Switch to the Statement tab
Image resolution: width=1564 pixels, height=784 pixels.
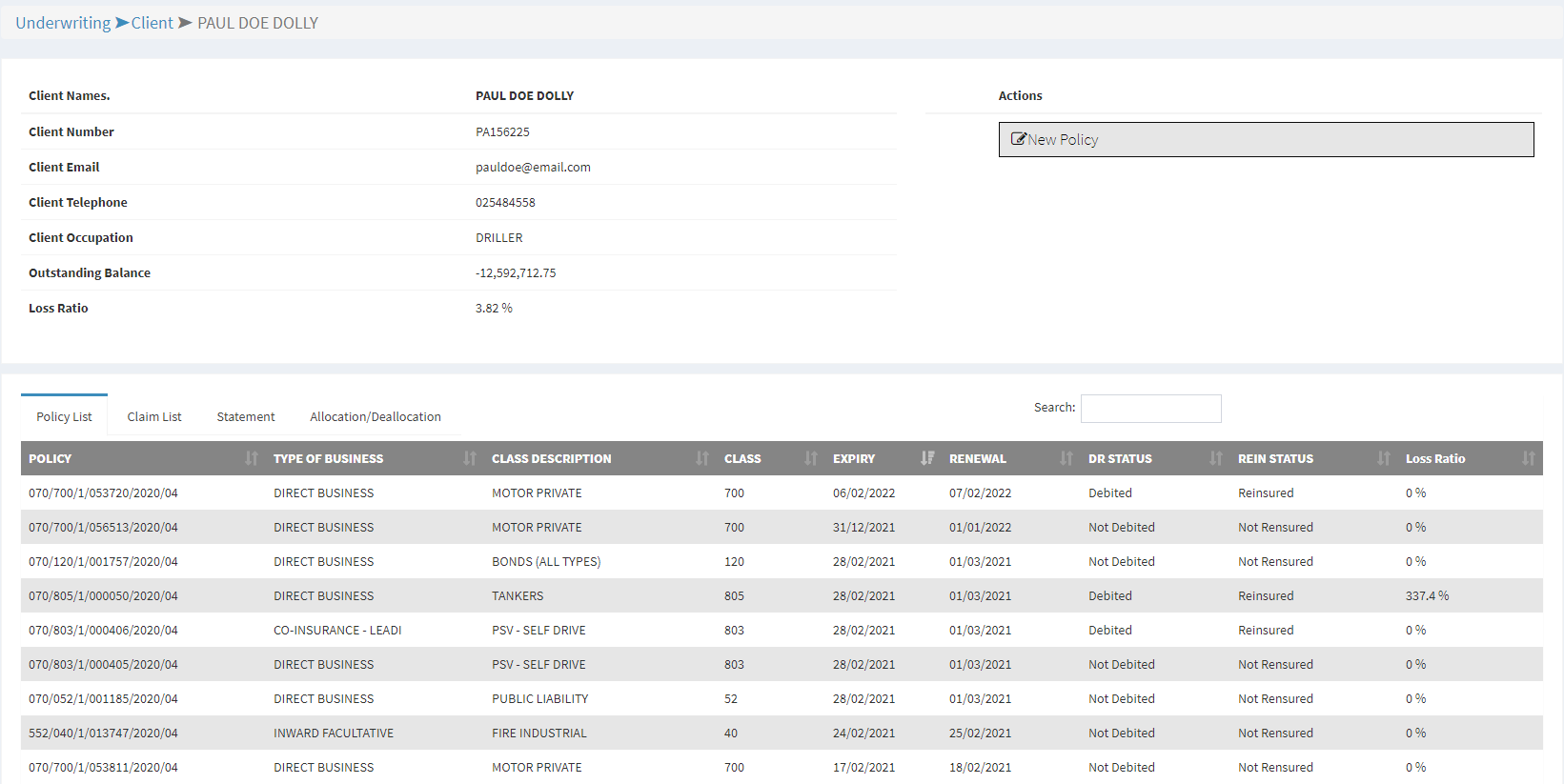click(x=246, y=416)
